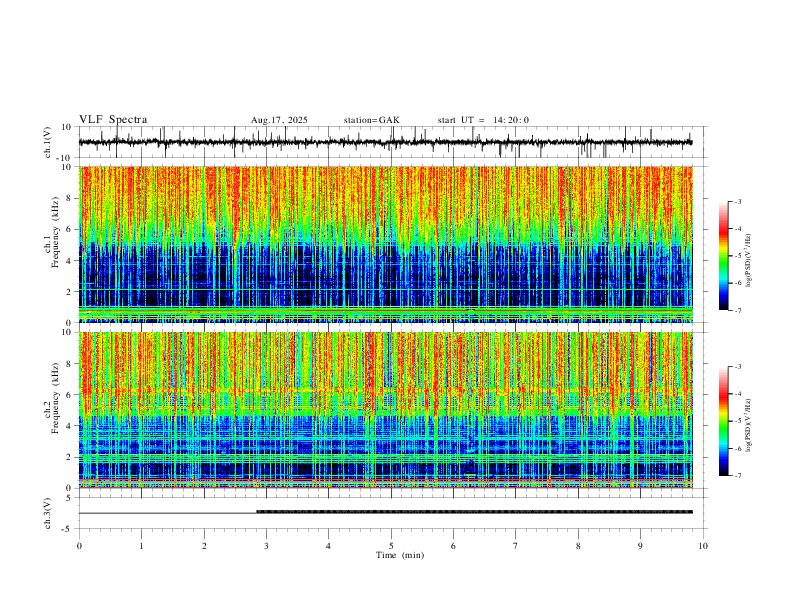
Task: Click the ch.2 color scale bar
Action: pyautogui.click(x=723, y=421)
